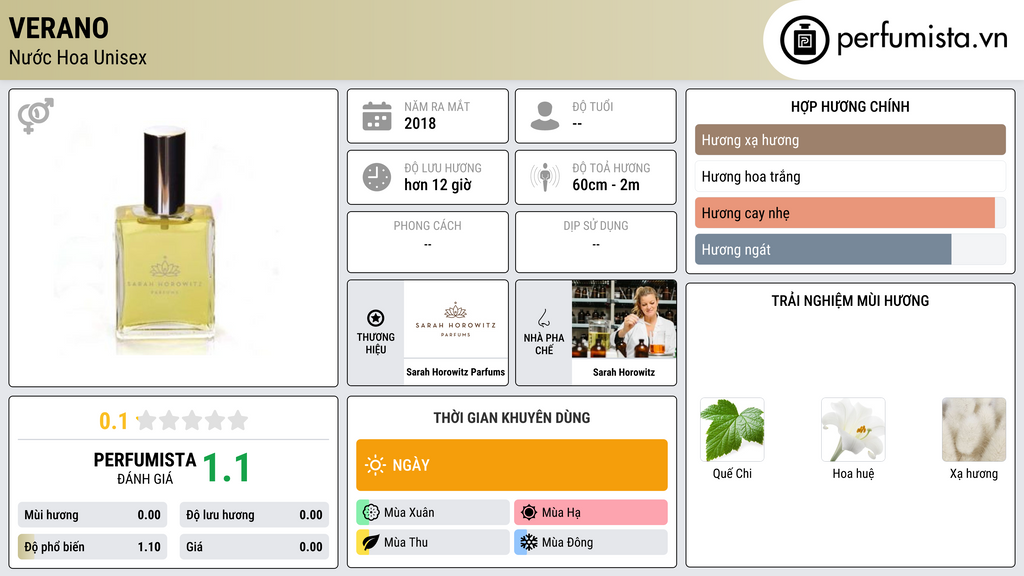Click the Hương cay nhẹ accord bar
The width and height of the screenshot is (1024, 576).
tap(850, 213)
